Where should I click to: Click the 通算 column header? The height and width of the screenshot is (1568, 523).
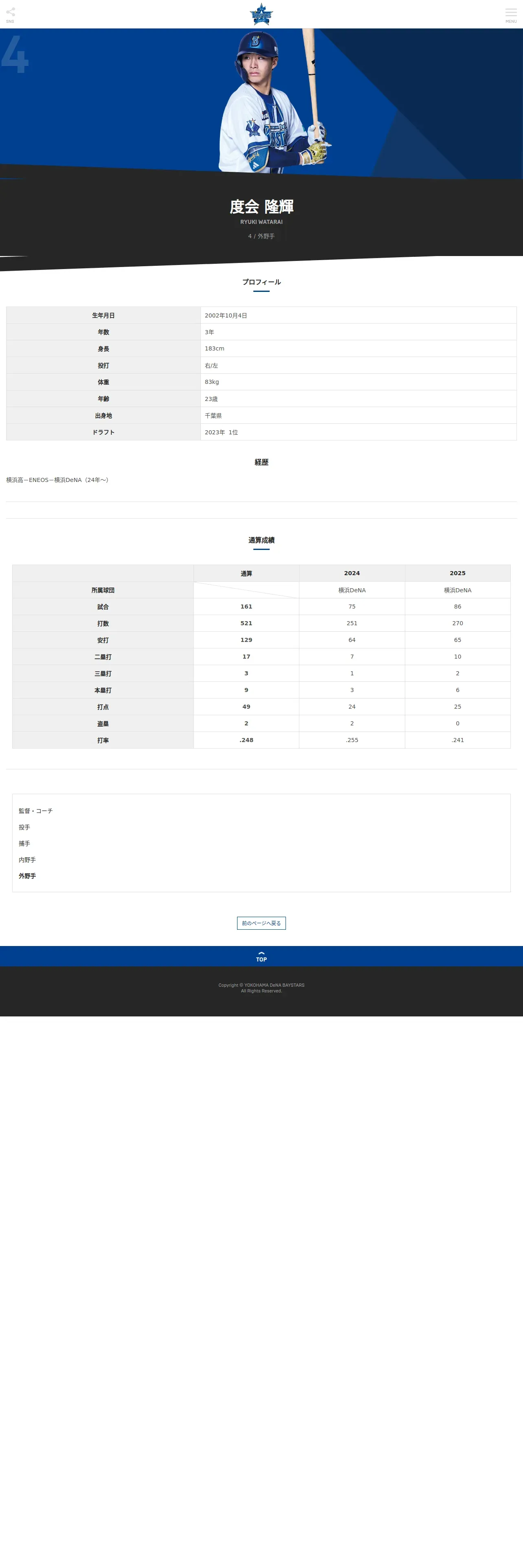(x=246, y=574)
